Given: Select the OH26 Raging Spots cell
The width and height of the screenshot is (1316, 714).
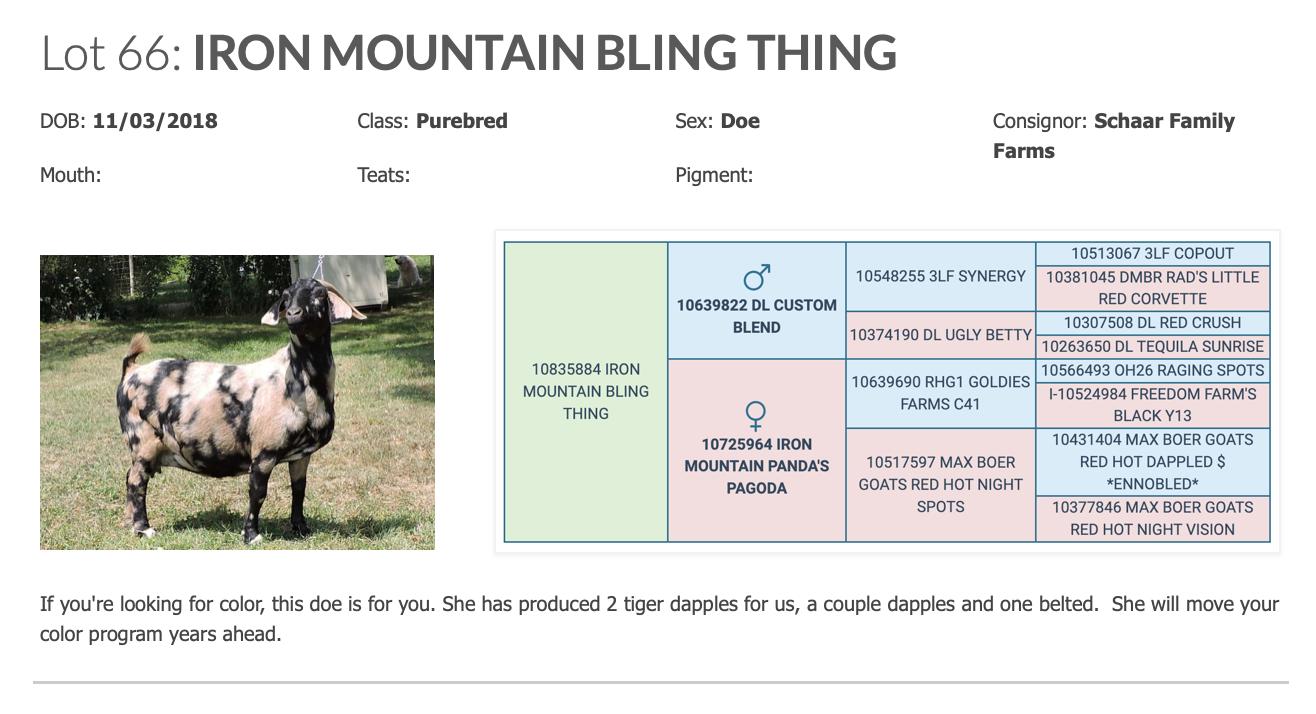Looking at the screenshot, I should (x=1153, y=370).
